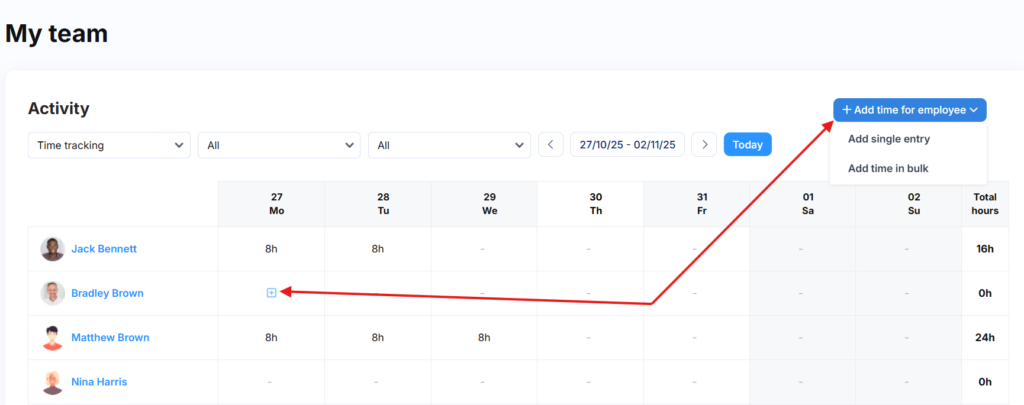The height and width of the screenshot is (405, 1024).
Task: Click Jack Bennett's 8h entry on Tuesday 28
Action: (x=378, y=249)
